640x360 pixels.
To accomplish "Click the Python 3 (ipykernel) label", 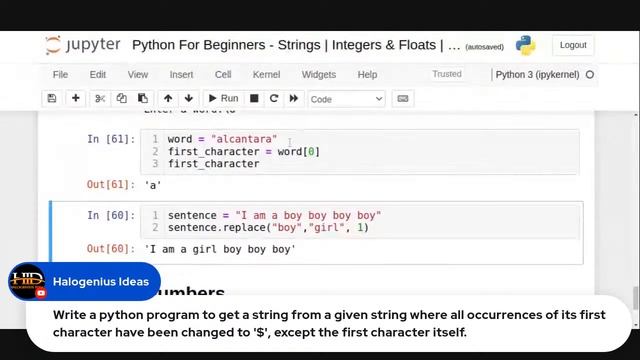I will point(537,75).
